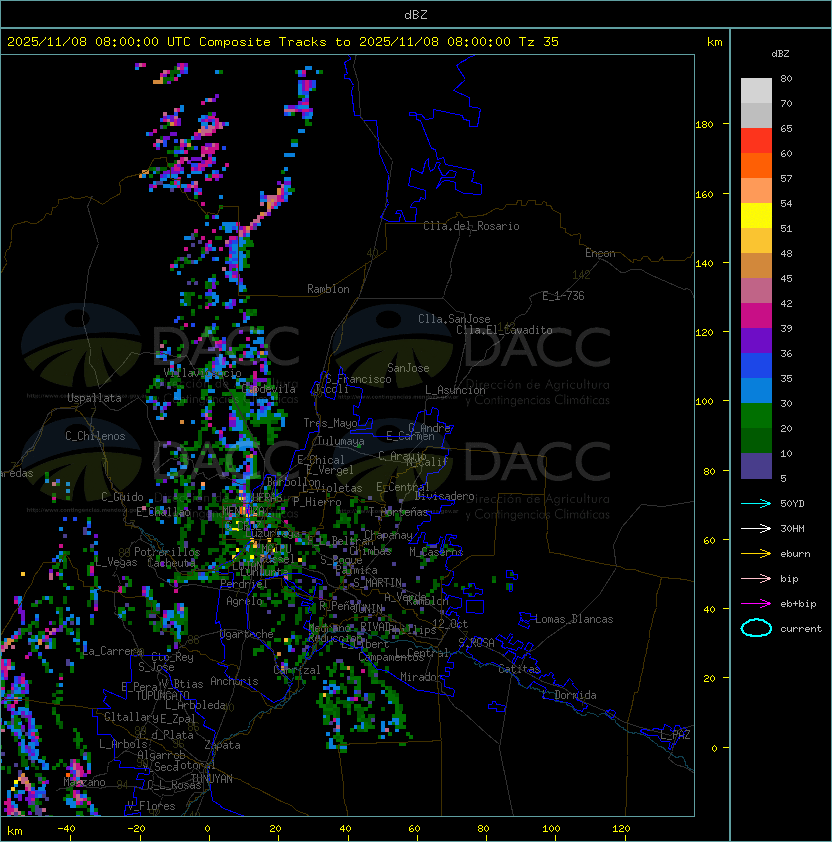Click the 'dBZ' heading above color scale
832x842 pixels.
pos(780,54)
